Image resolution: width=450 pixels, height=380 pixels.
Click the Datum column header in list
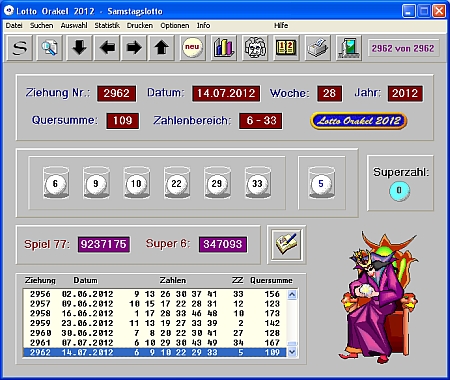tap(86, 280)
